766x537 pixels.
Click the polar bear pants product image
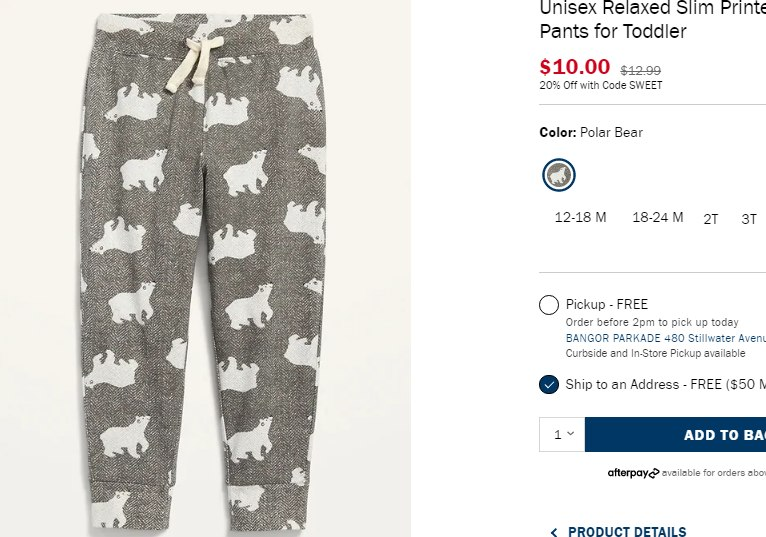click(204, 270)
